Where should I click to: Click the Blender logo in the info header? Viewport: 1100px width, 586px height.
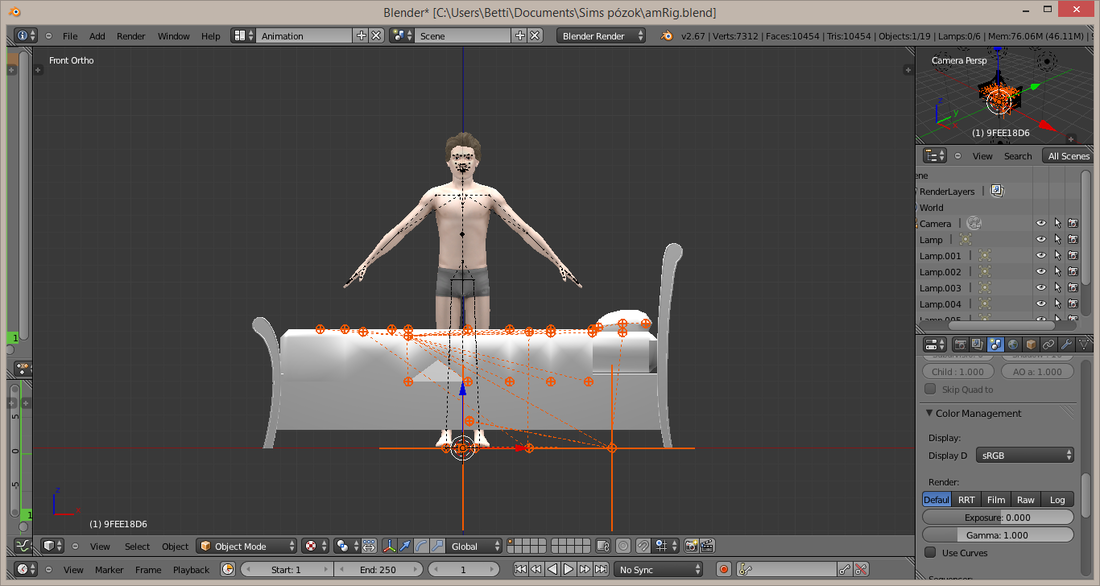click(x=666, y=36)
